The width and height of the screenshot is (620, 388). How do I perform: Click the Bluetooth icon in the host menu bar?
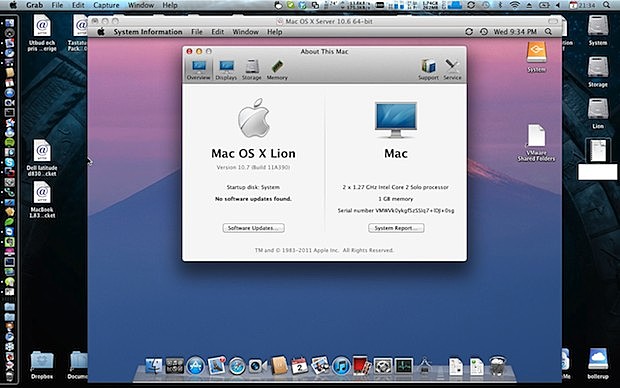tap(499, 5)
